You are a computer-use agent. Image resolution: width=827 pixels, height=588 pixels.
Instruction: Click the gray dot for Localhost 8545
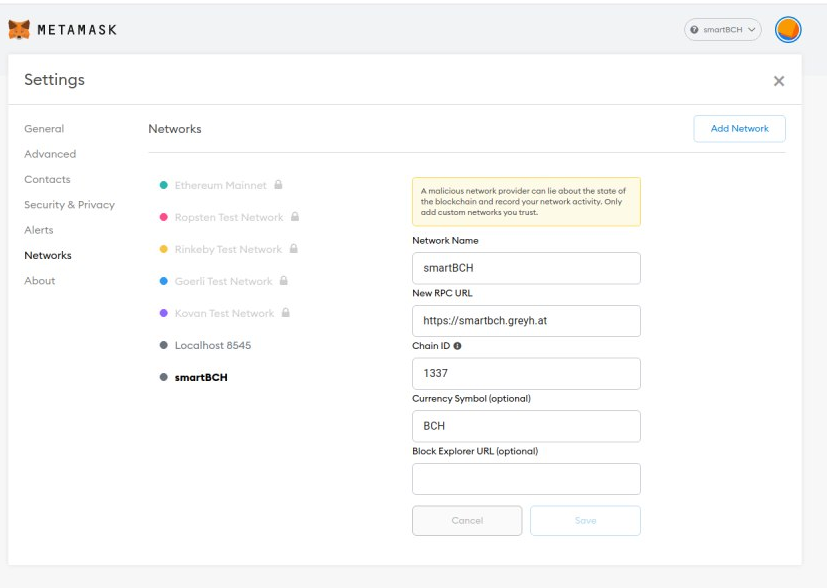(x=164, y=345)
